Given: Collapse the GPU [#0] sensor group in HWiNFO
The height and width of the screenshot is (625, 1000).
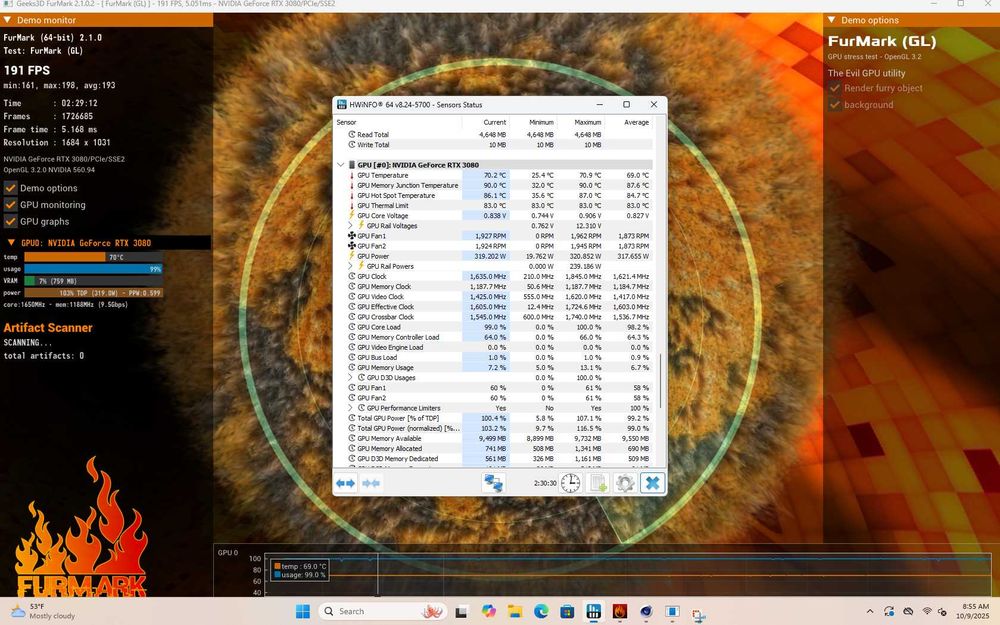Looking at the screenshot, I should click(341, 165).
